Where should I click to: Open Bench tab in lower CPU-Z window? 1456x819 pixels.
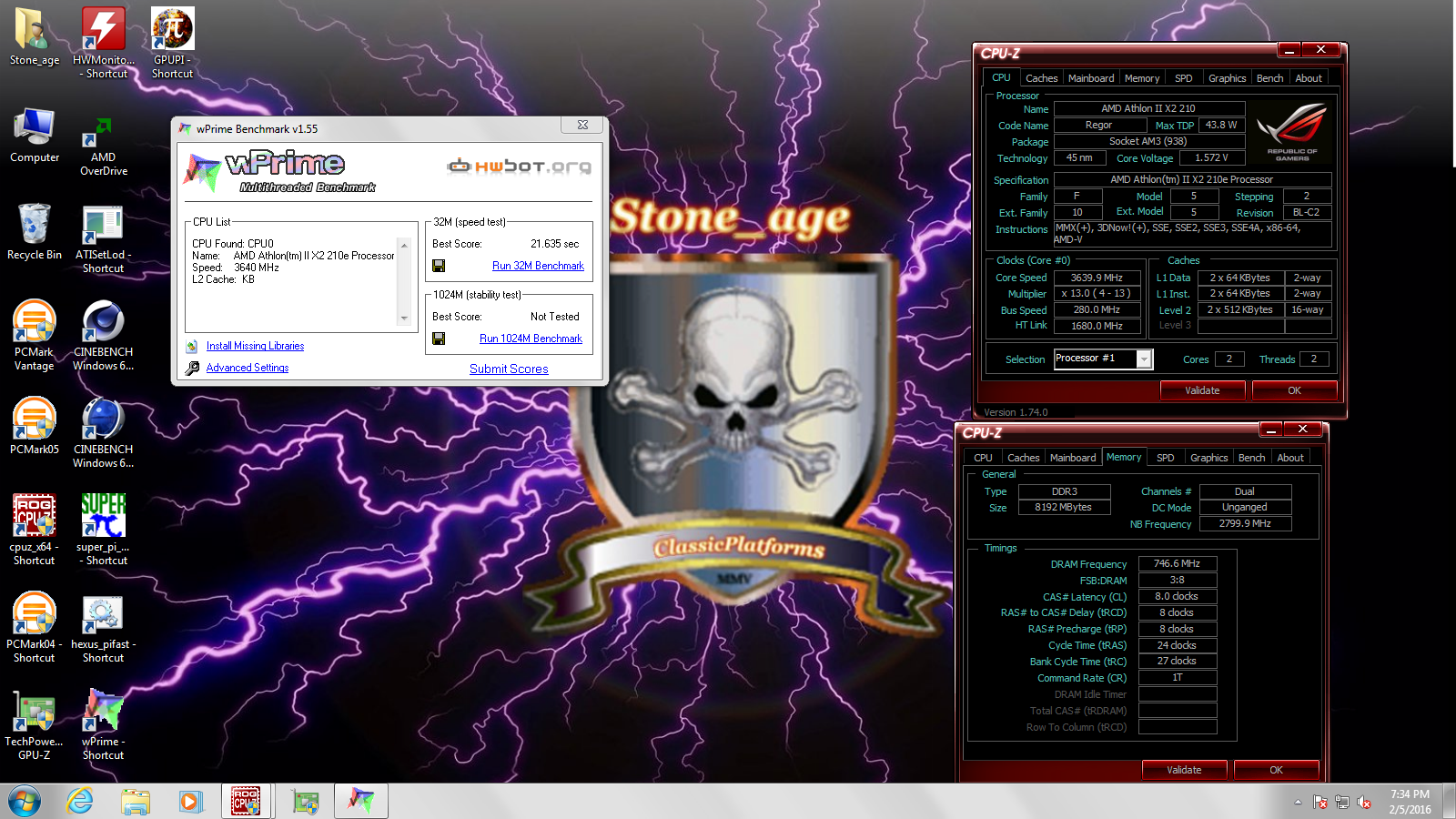coord(1251,458)
